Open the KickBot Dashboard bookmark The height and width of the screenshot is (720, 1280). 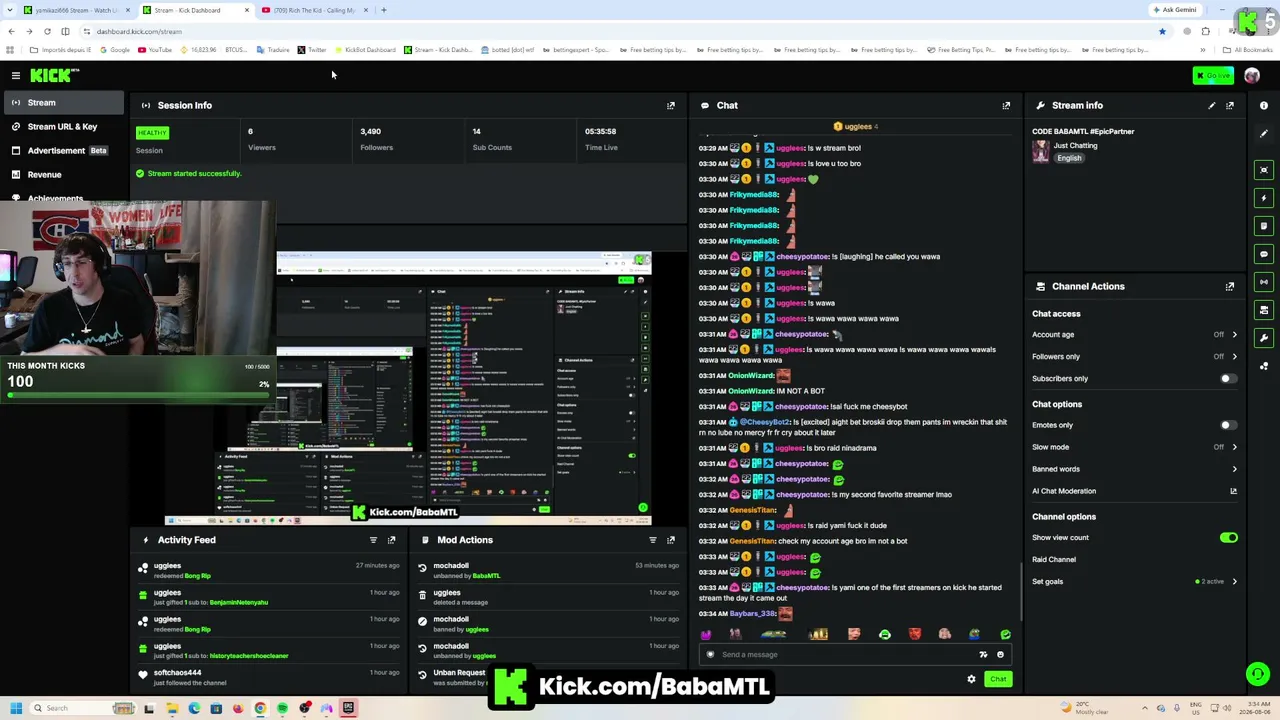(x=365, y=50)
